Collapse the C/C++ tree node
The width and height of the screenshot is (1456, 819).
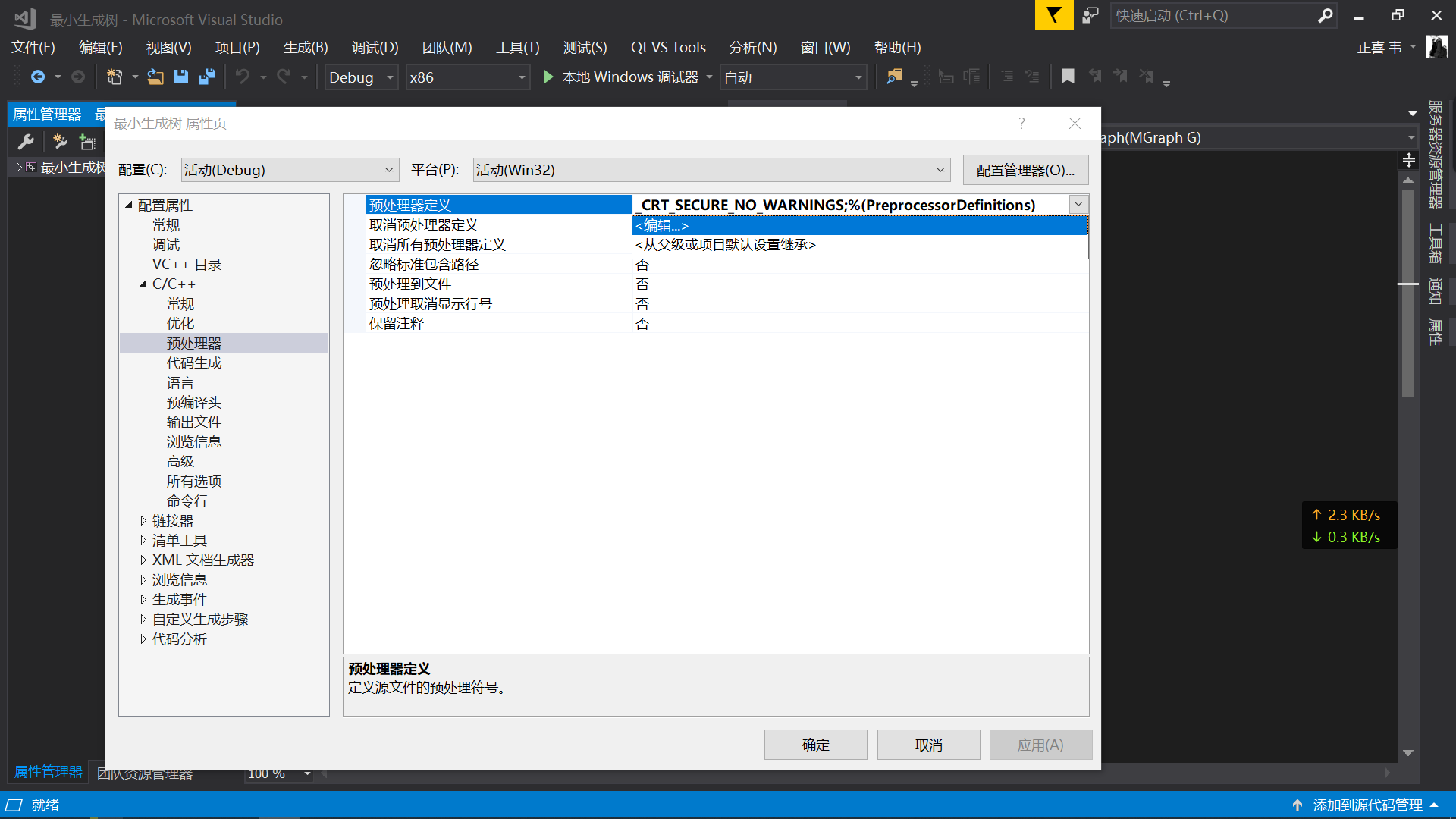click(x=143, y=284)
